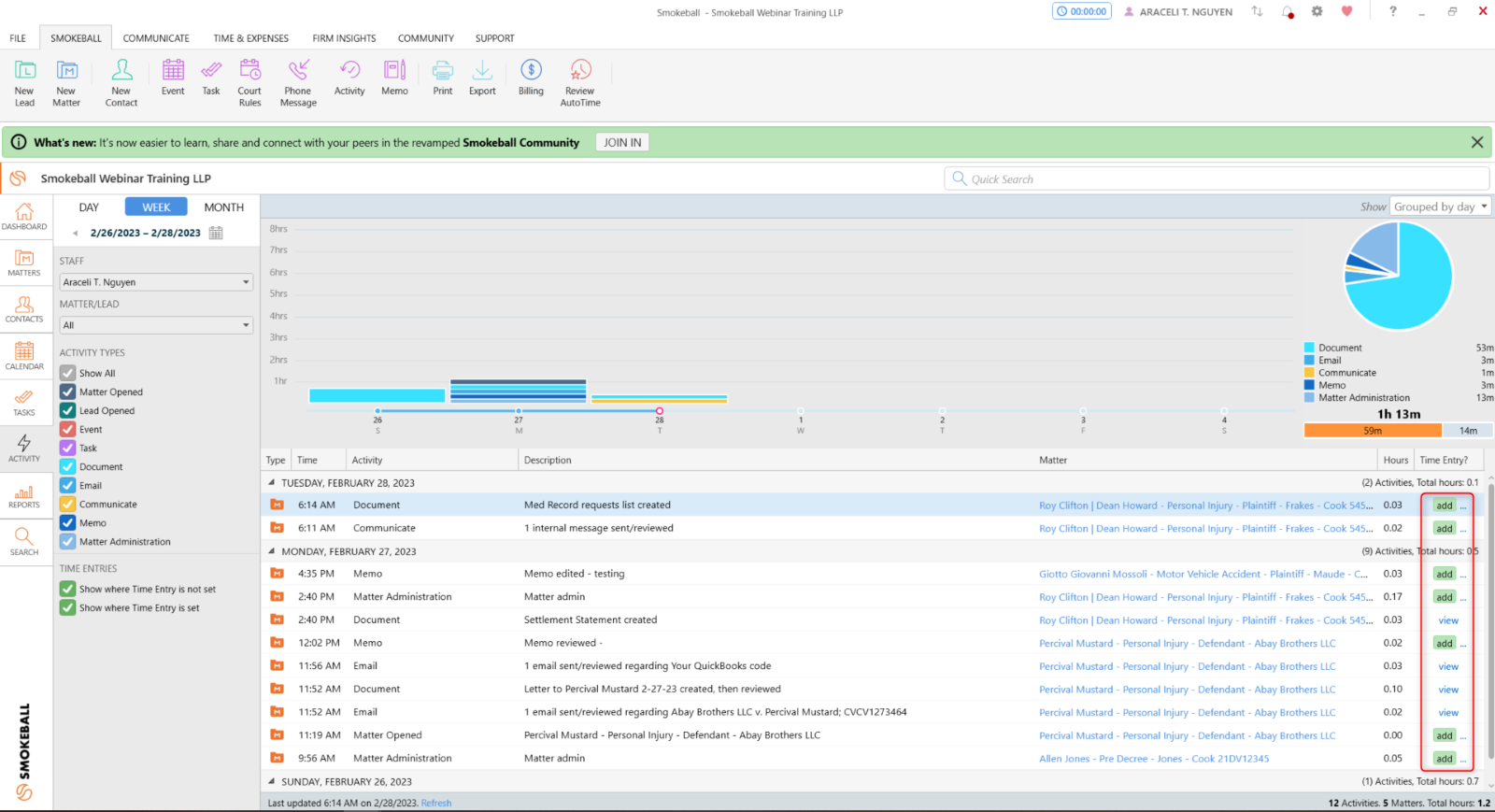1495x812 pixels.
Task: Switch to Firm Insights tab
Action: click(344, 38)
